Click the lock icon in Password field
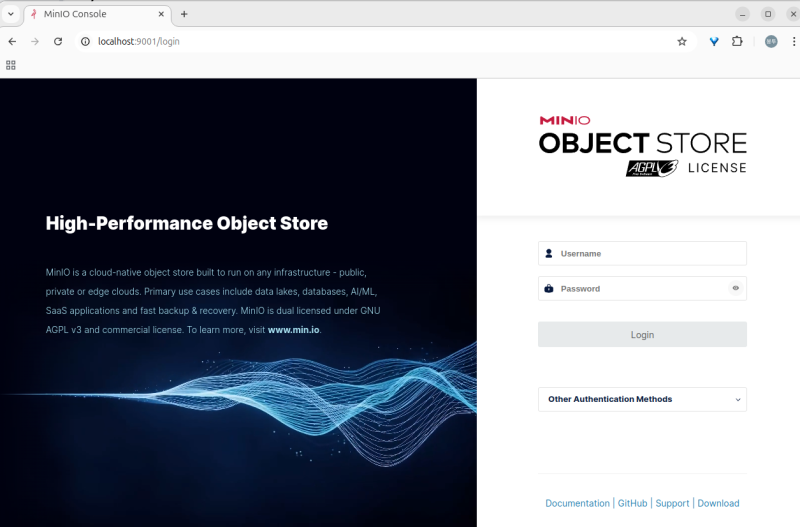The height and width of the screenshot is (527, 800). coord(549,289)
